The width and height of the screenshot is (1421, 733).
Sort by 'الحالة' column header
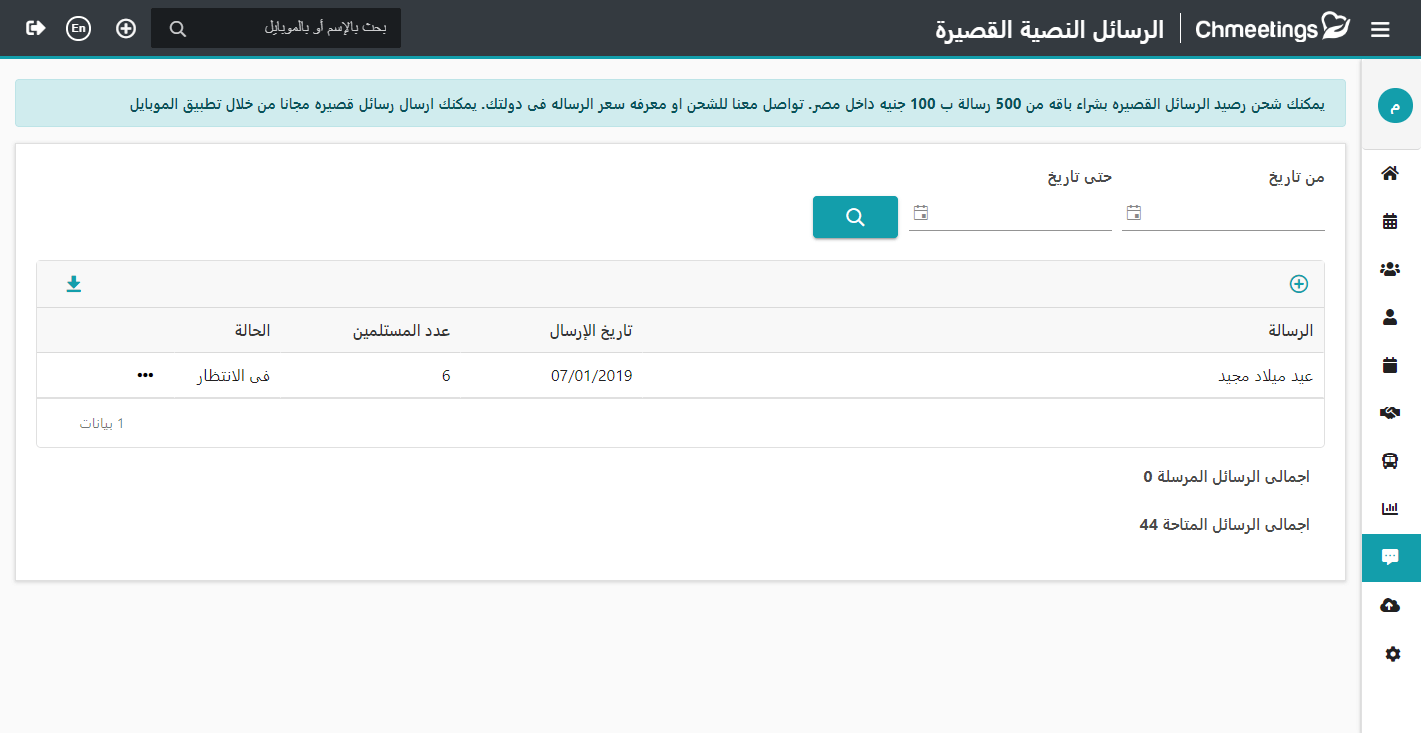[252, 330]
